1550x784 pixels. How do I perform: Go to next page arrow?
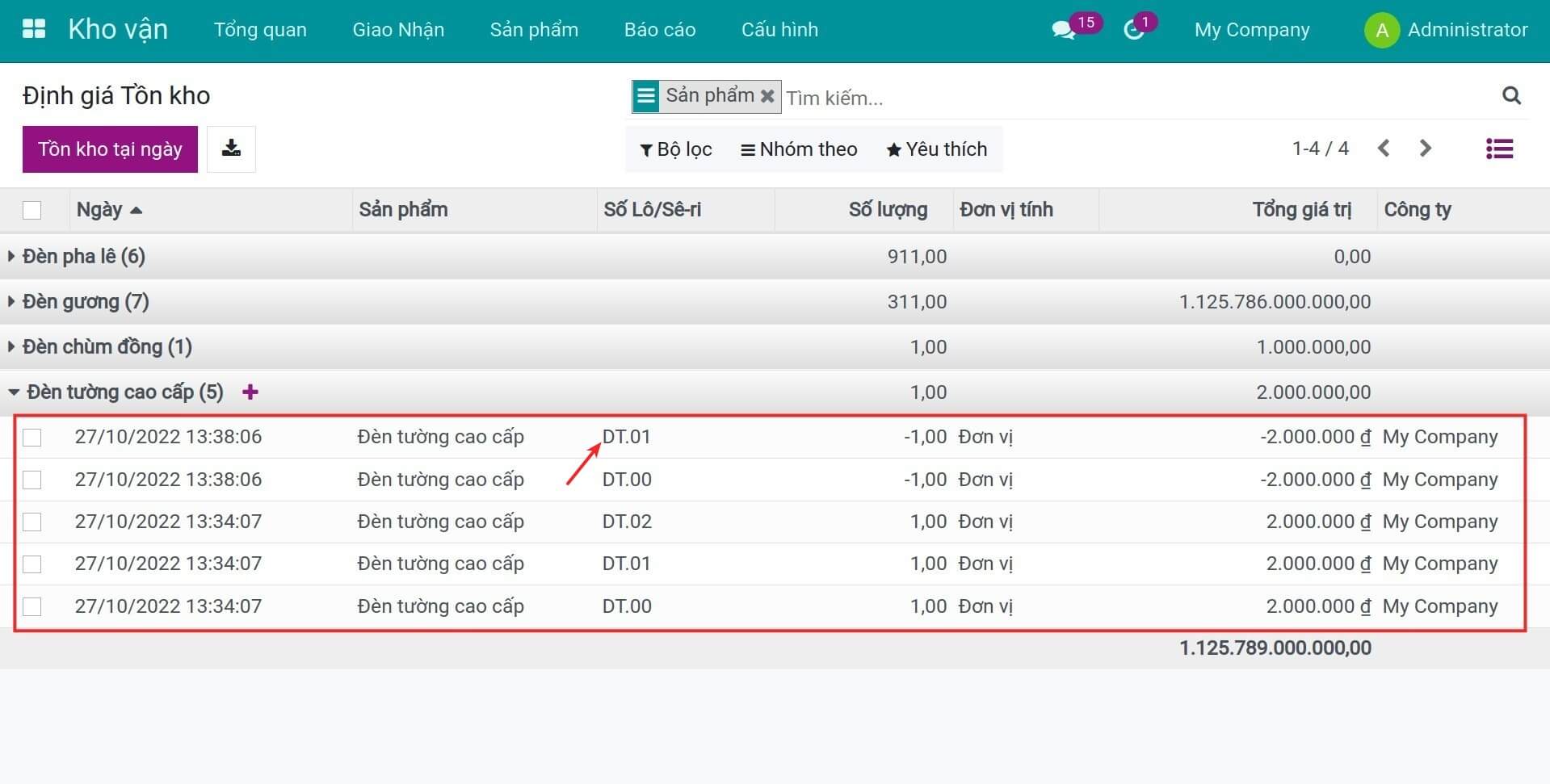[1425, 149]
